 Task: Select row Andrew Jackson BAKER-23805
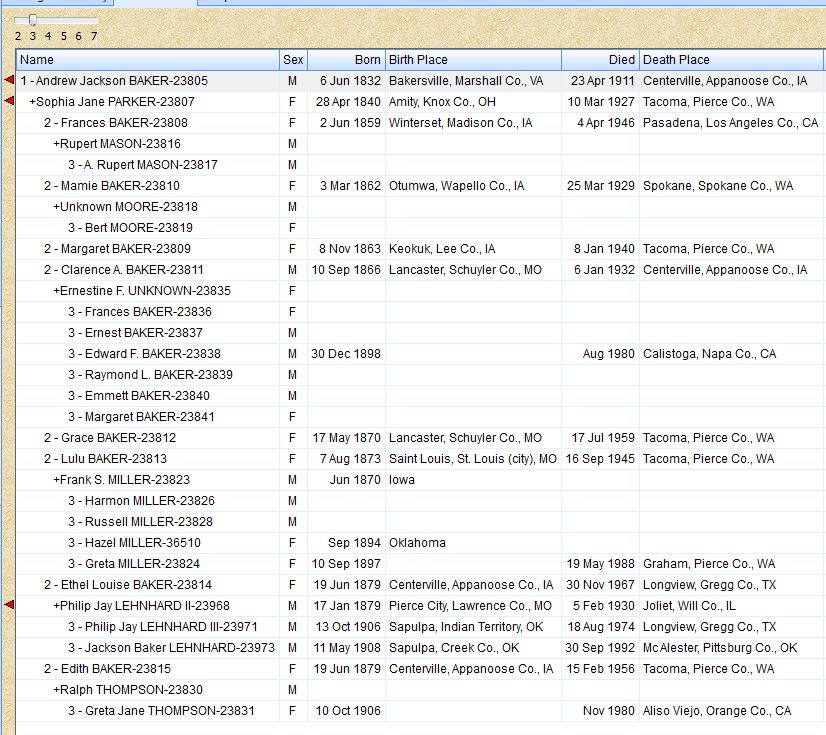(x=420, y=81)
